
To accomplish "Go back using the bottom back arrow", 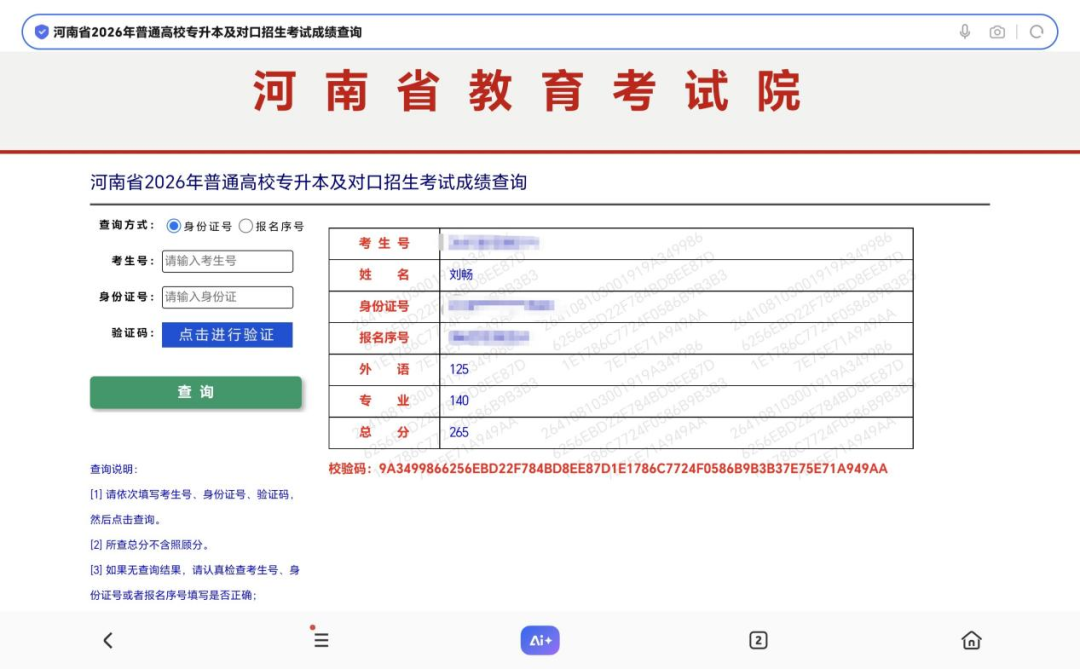I will pos(108,640).
